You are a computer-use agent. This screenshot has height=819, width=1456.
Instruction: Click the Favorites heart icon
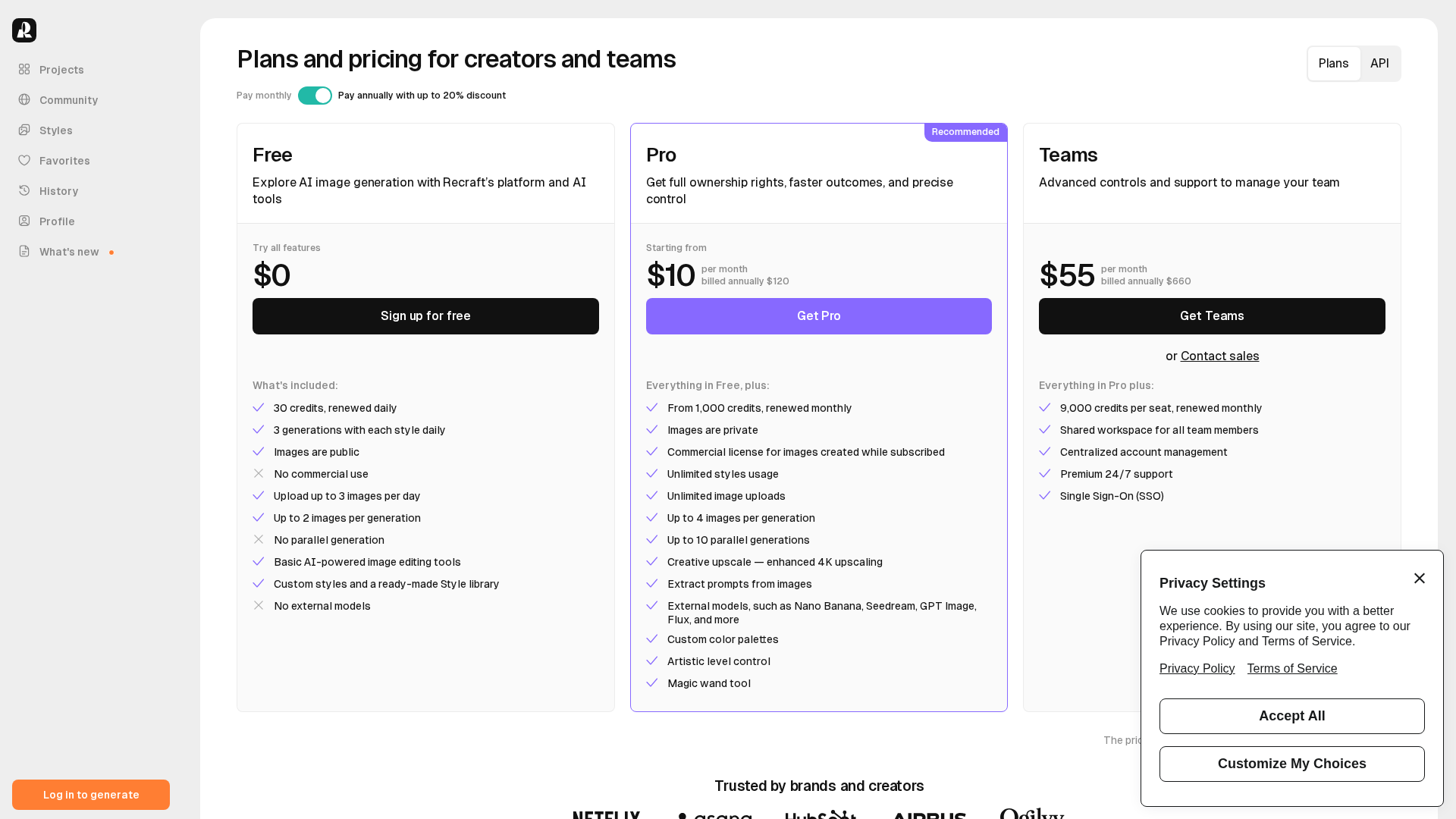click(24, 160)
